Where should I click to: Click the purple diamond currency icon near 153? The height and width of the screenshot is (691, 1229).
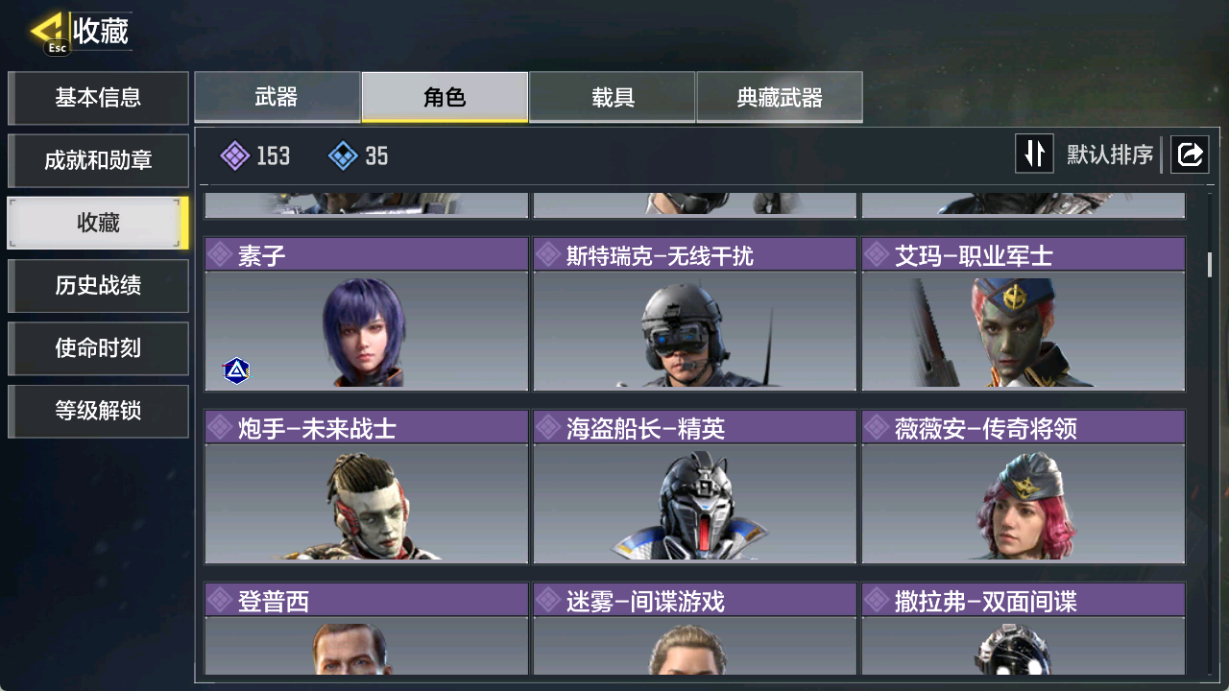pos(235,156)
